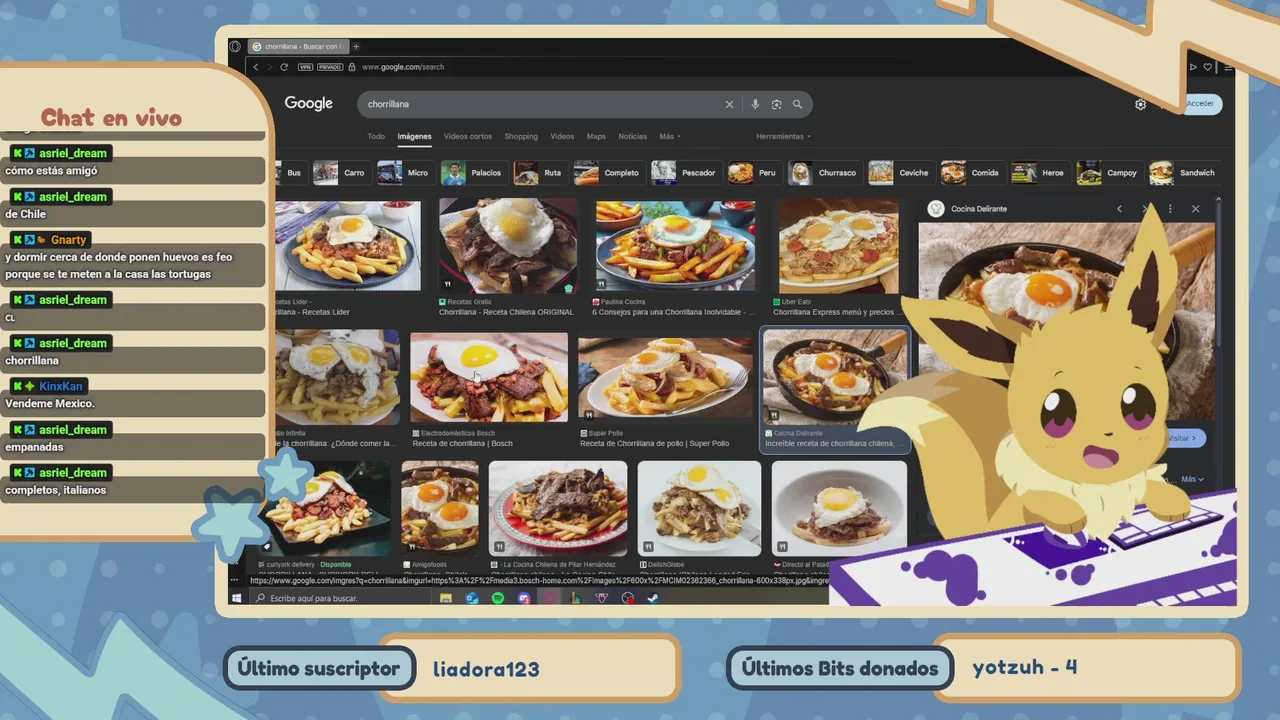1280x720 pixels.
Task: Select the Churrasco filter chip
Action: 825,173
